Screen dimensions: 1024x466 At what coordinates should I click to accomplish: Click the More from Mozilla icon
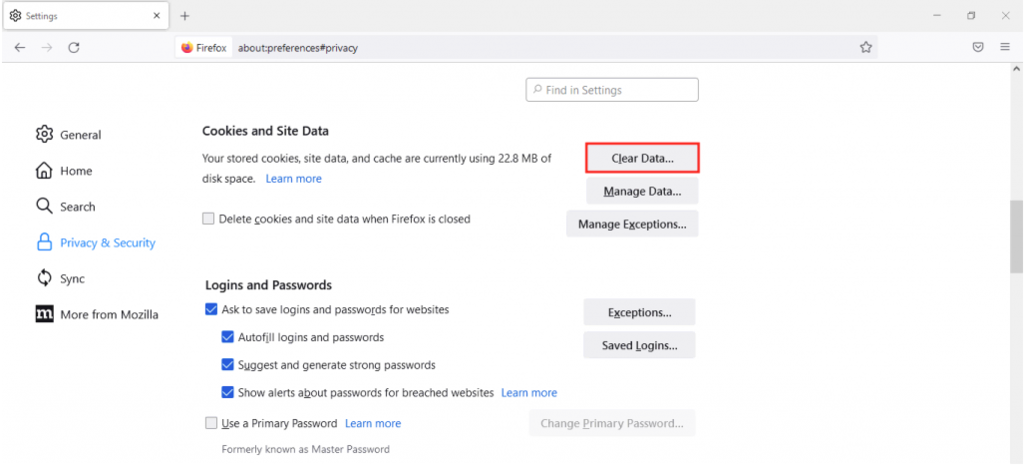(44, 314)
